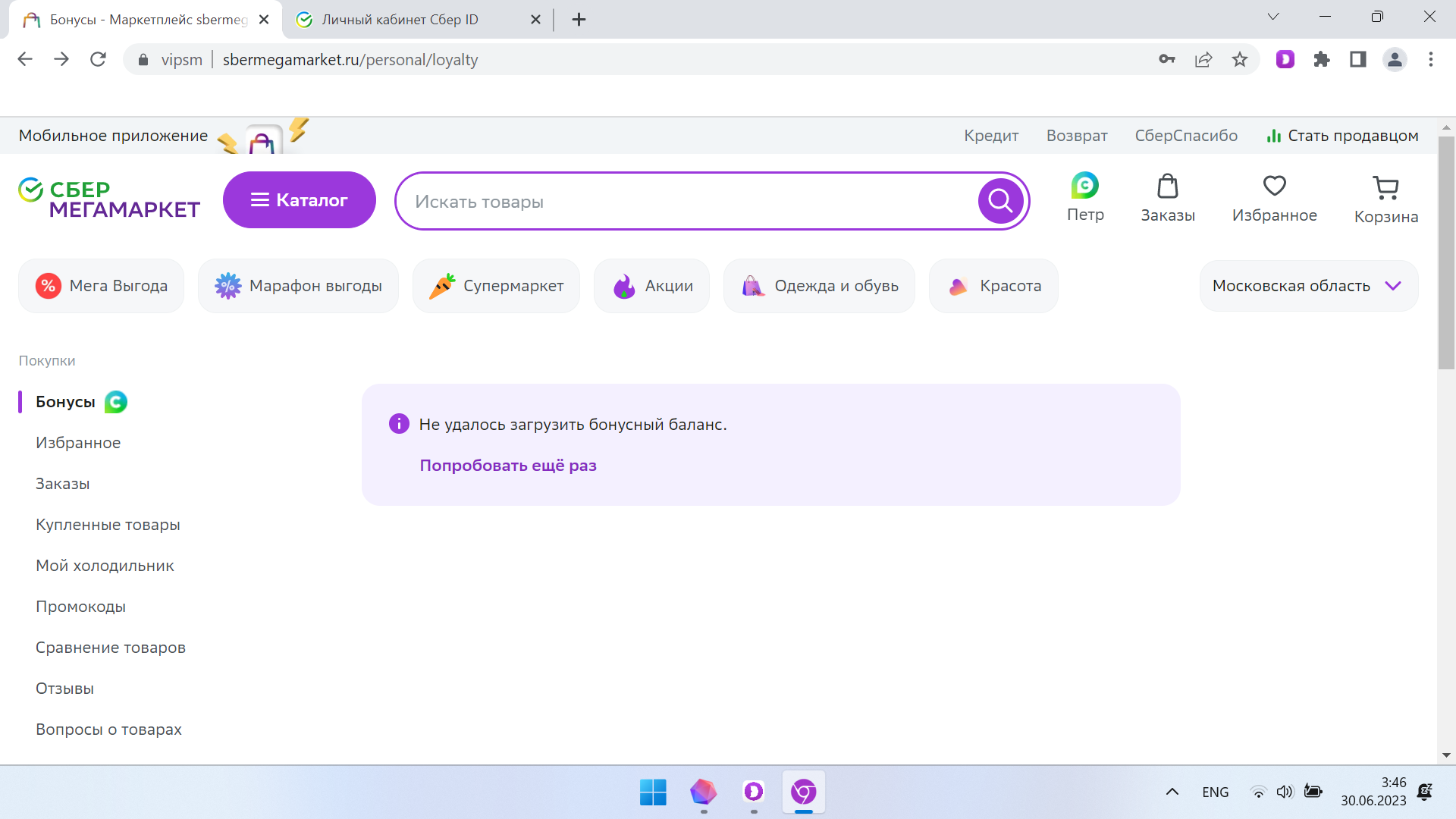Image resolution: width=1456 pixels, height=819 pixels.
Task: Click the info icon in the error notice
Action: (399, 424)
